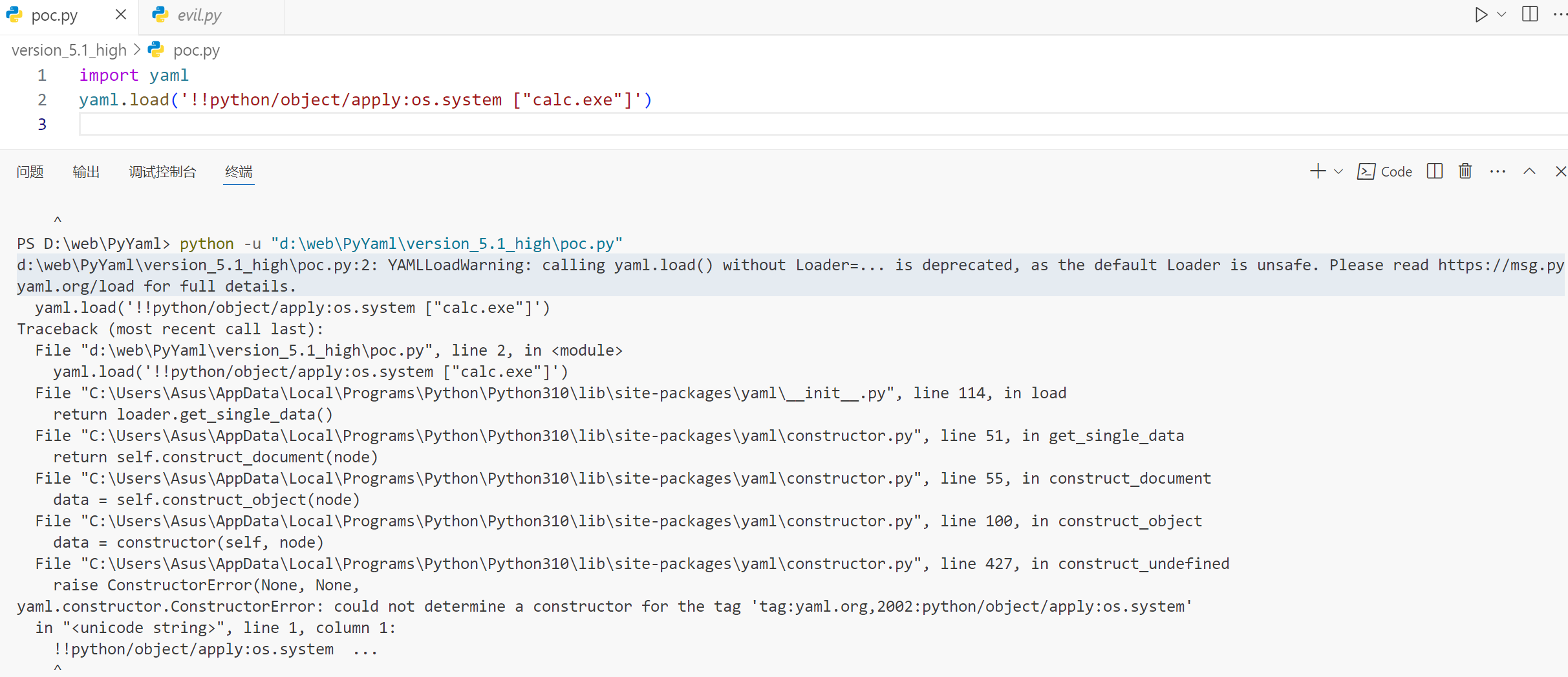Open the 调试控制台 debug console tab
1568x677 pixels.
[162, 171]
